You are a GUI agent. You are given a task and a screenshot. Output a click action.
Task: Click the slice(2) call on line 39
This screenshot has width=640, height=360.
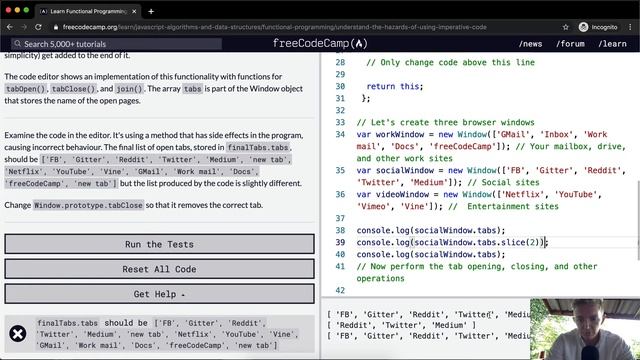520,242
